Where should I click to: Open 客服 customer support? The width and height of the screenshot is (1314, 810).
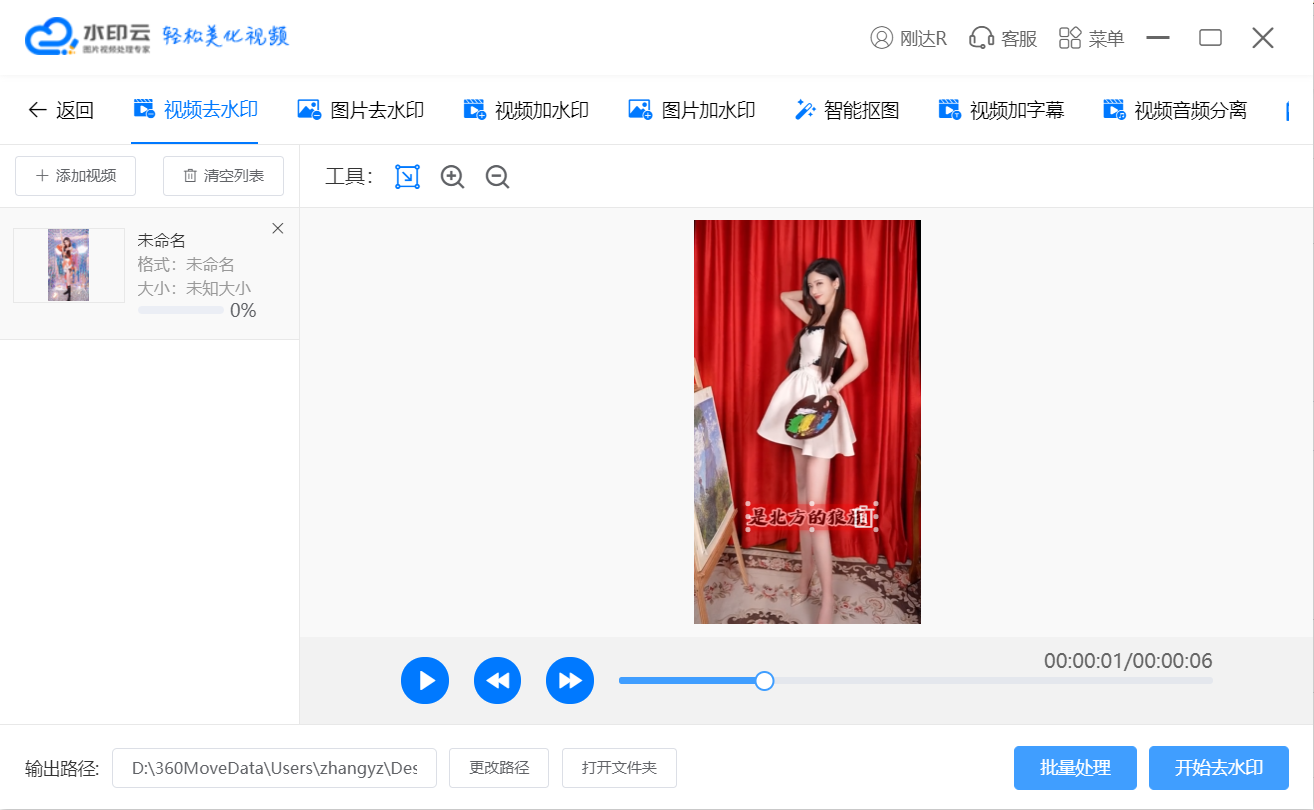(x=1004, y=39)
